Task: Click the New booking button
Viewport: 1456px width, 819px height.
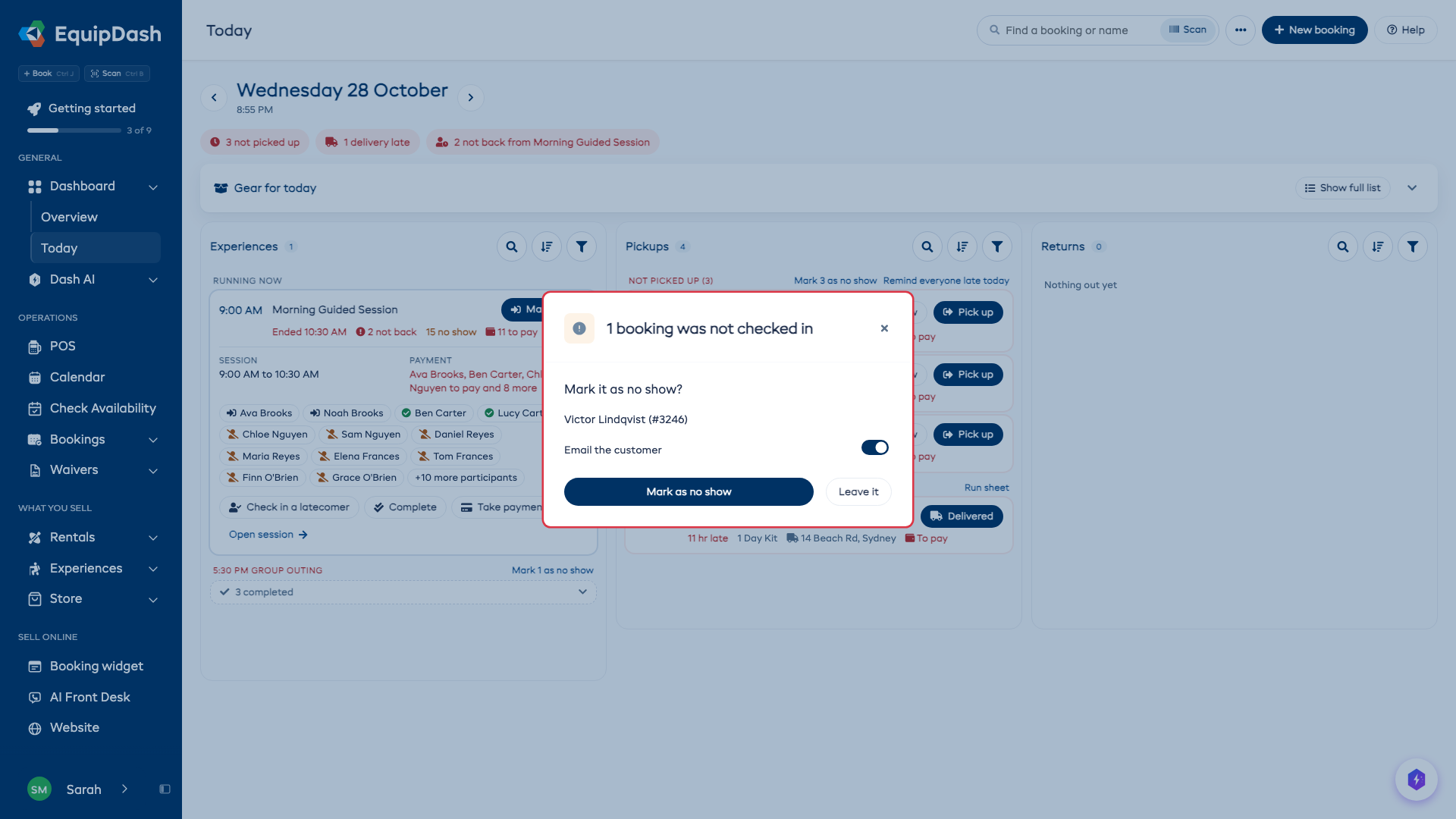Action: pos(1314,30)
